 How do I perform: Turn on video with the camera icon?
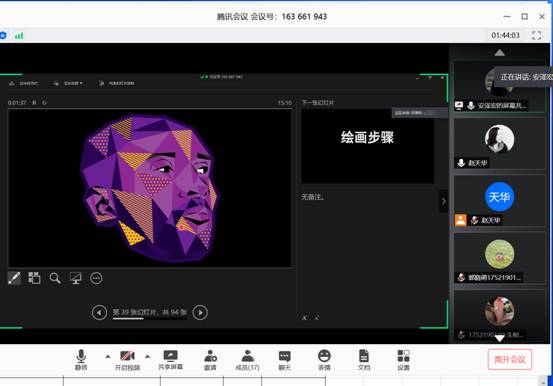click(x=127, y=360)
